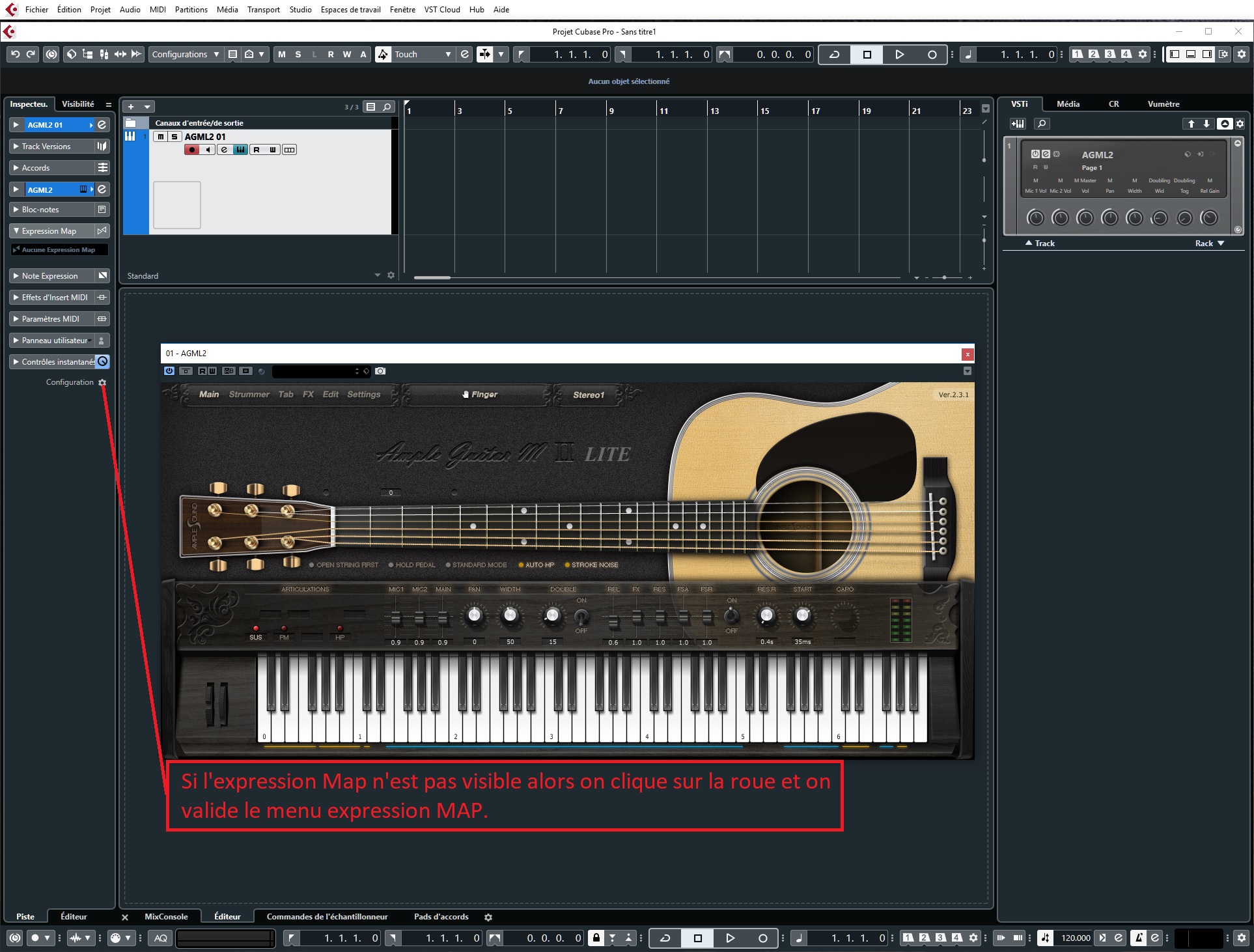Toggle AUTO HP in Ample Guitar
The image size is (1254, 952).
535,565
